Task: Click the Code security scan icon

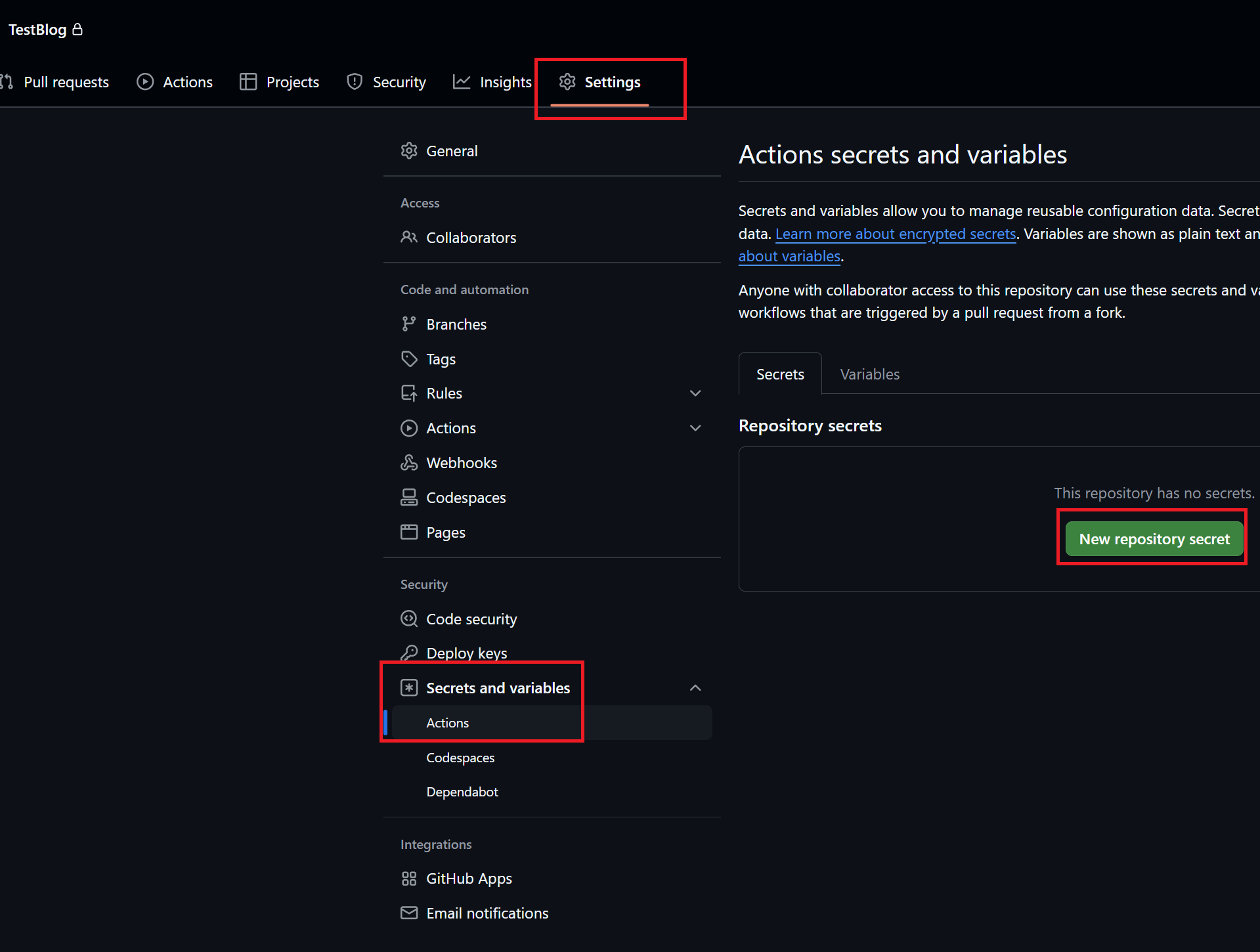Action: click(x=409, y=618)
